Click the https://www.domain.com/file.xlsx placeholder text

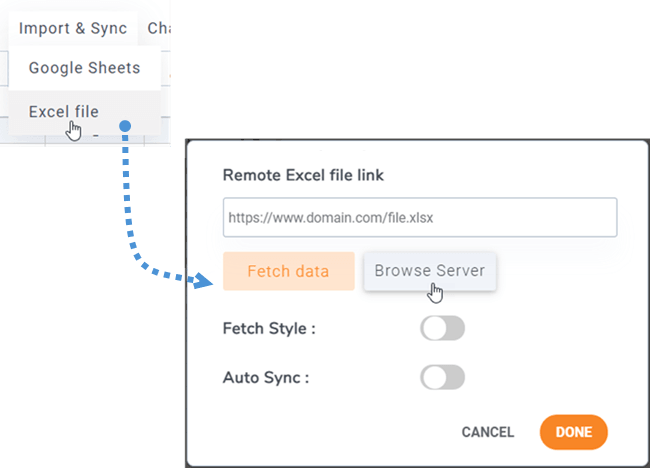[331, 218]
